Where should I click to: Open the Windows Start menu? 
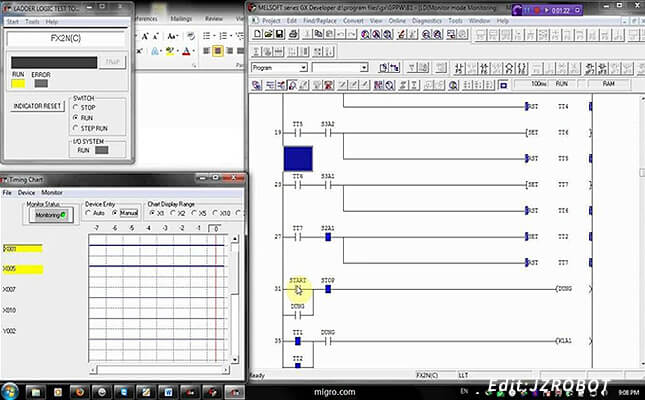click(13, 389)
